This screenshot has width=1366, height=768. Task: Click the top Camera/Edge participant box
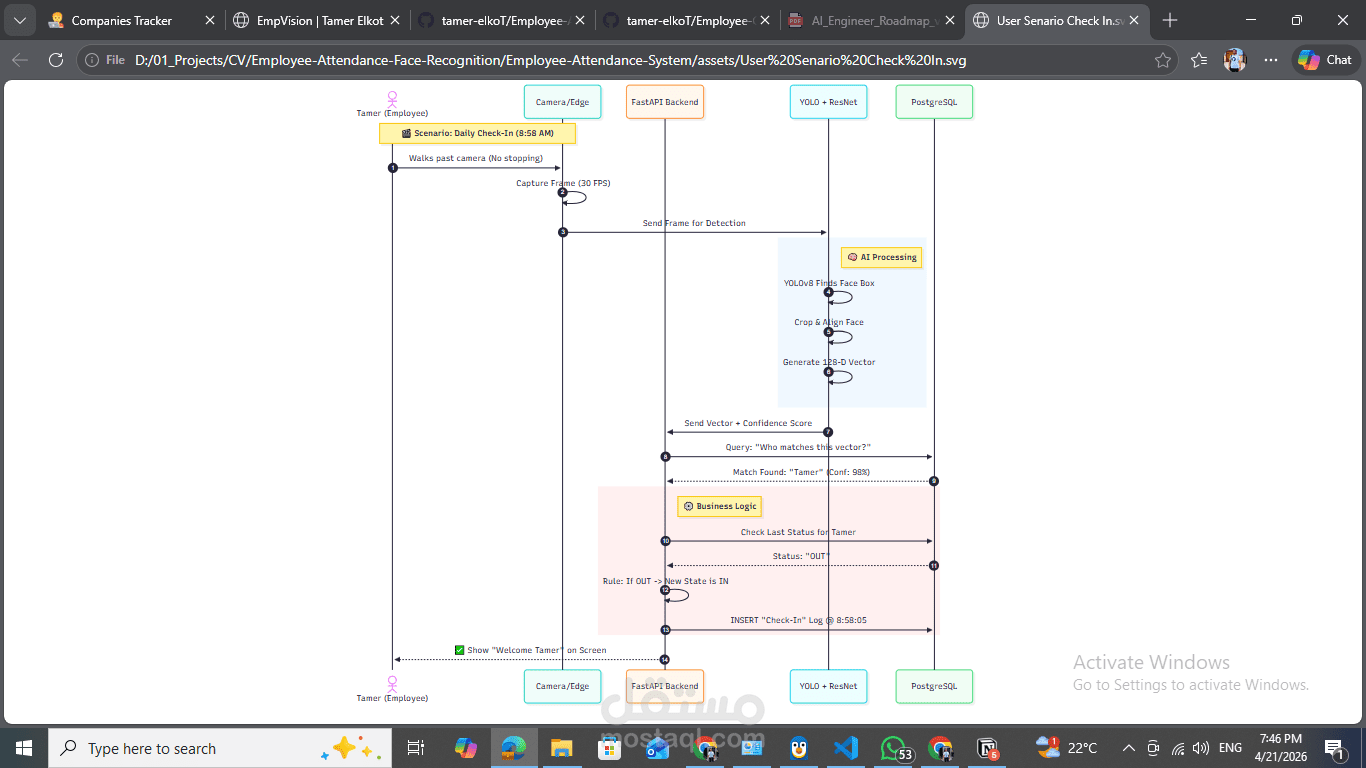point(562,102)
